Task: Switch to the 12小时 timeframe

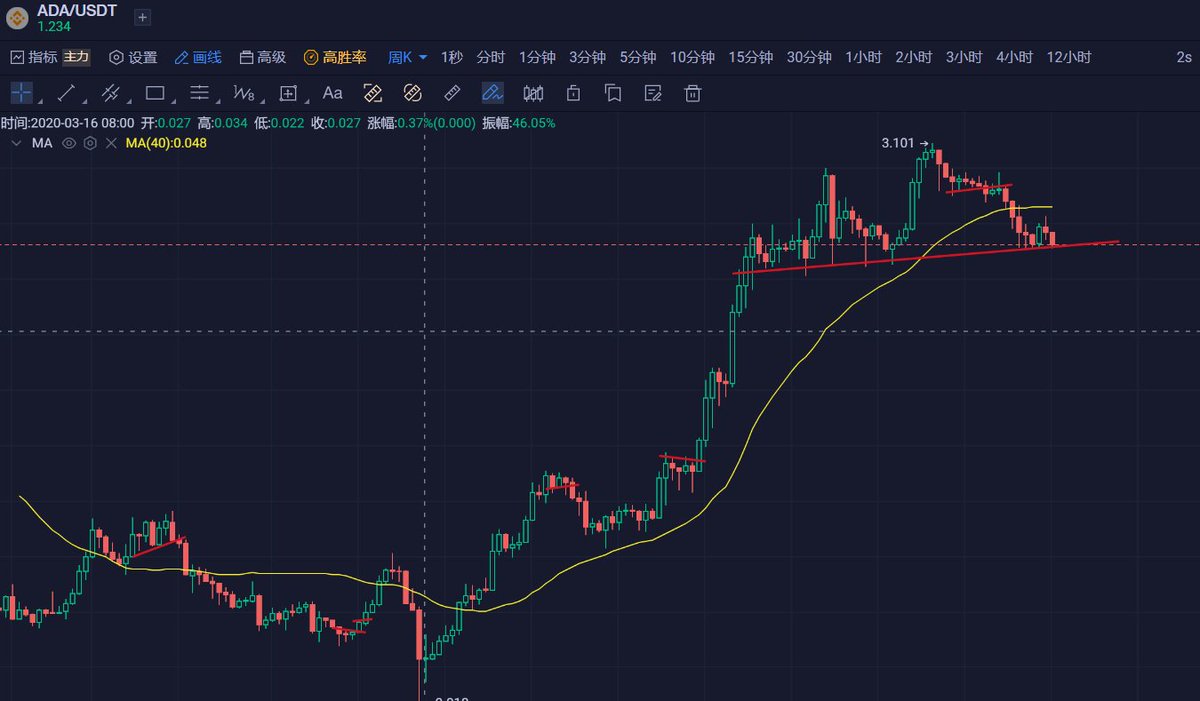Action: click(1068, 57)
